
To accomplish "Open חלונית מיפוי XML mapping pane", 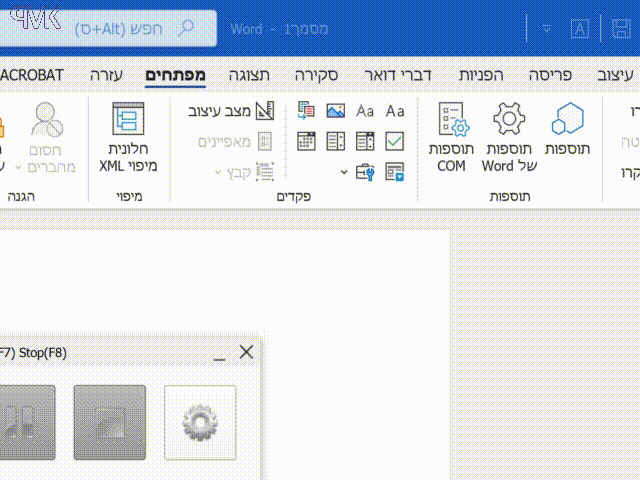I will point(128,136).
